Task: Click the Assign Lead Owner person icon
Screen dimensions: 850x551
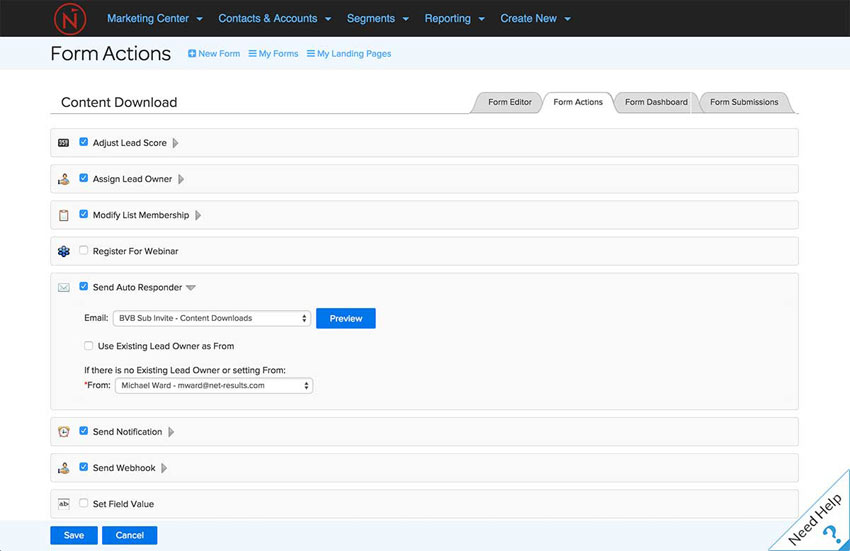Action: (63, 179)
